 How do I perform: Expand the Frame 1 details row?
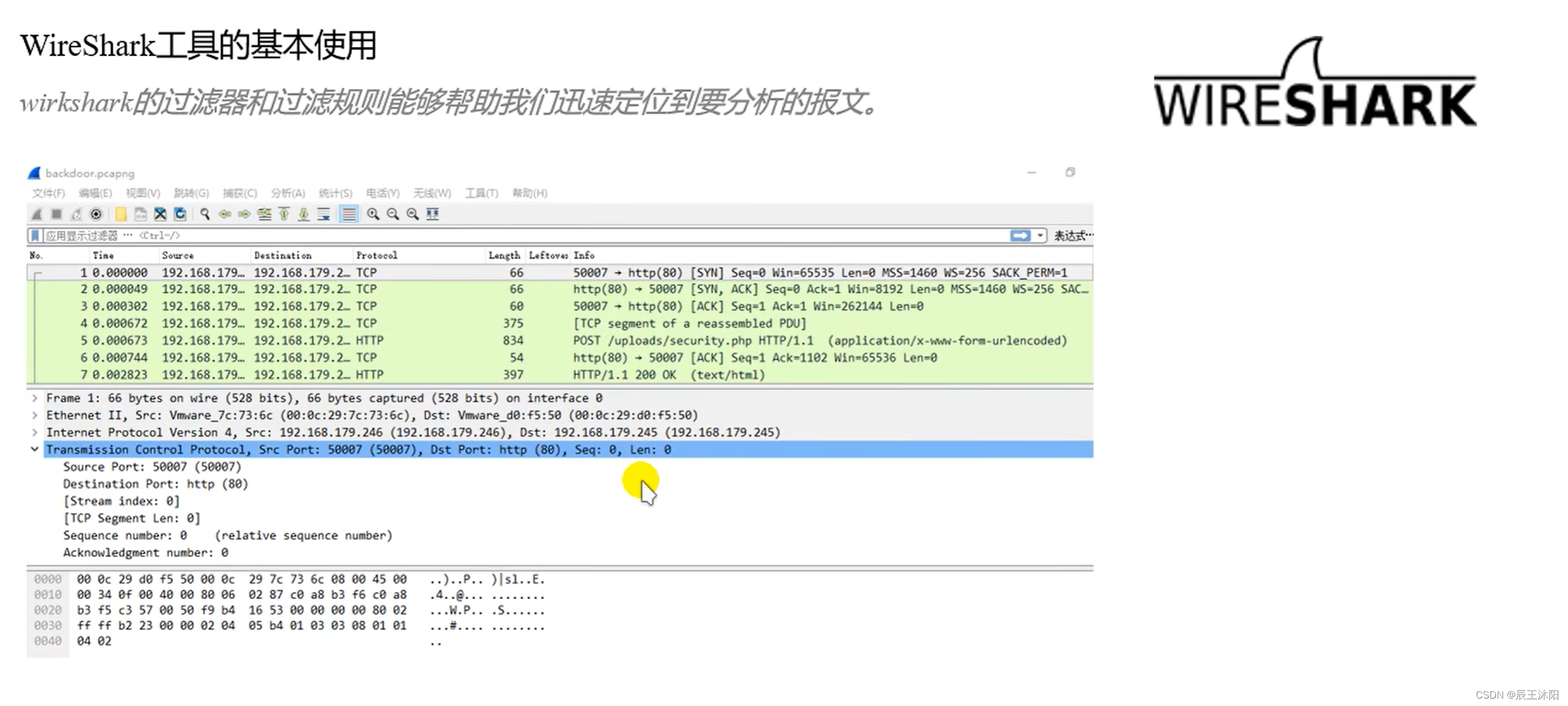coord(35,398)
